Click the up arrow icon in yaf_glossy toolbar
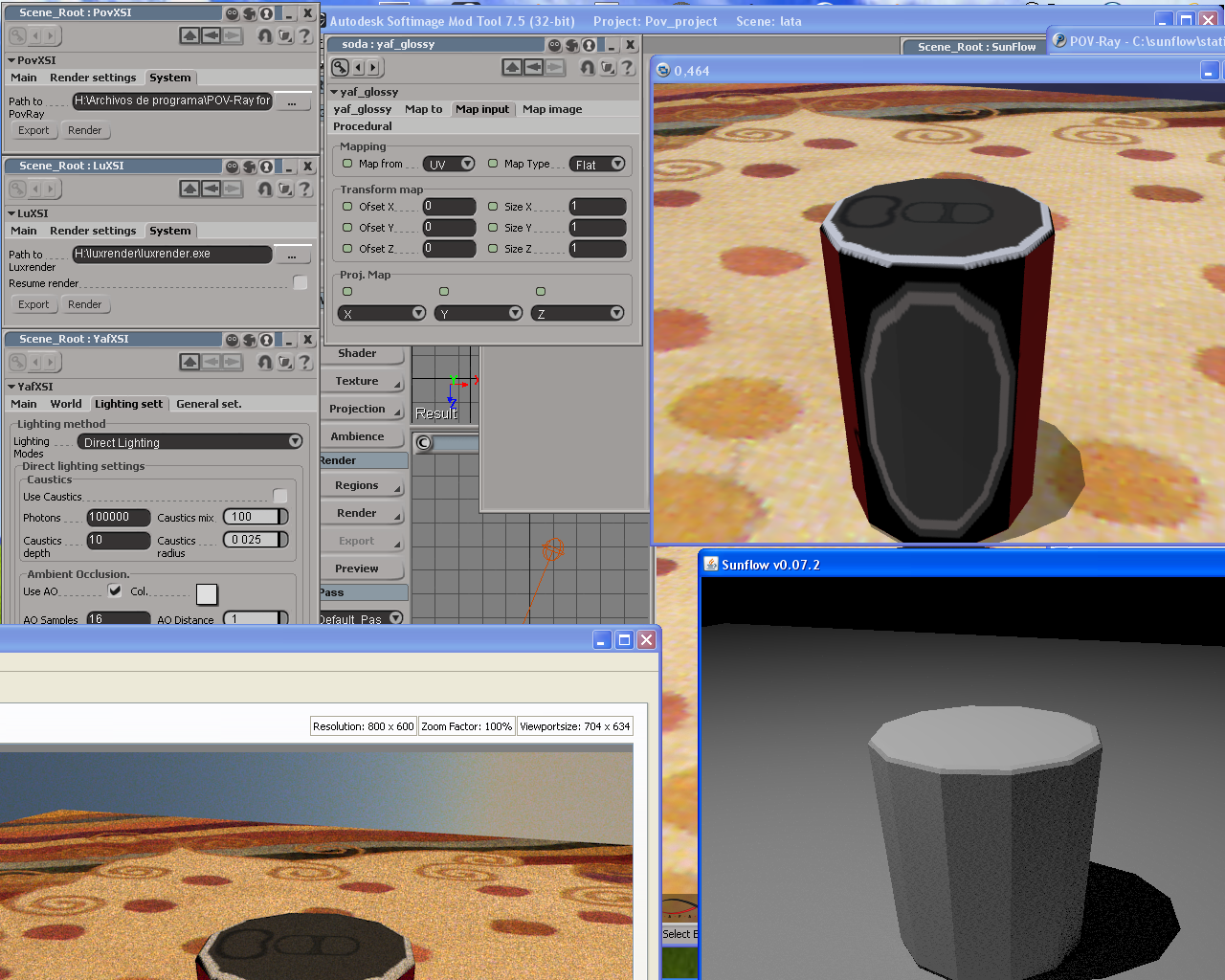1225x980 pixels. [x=512, y=67]
